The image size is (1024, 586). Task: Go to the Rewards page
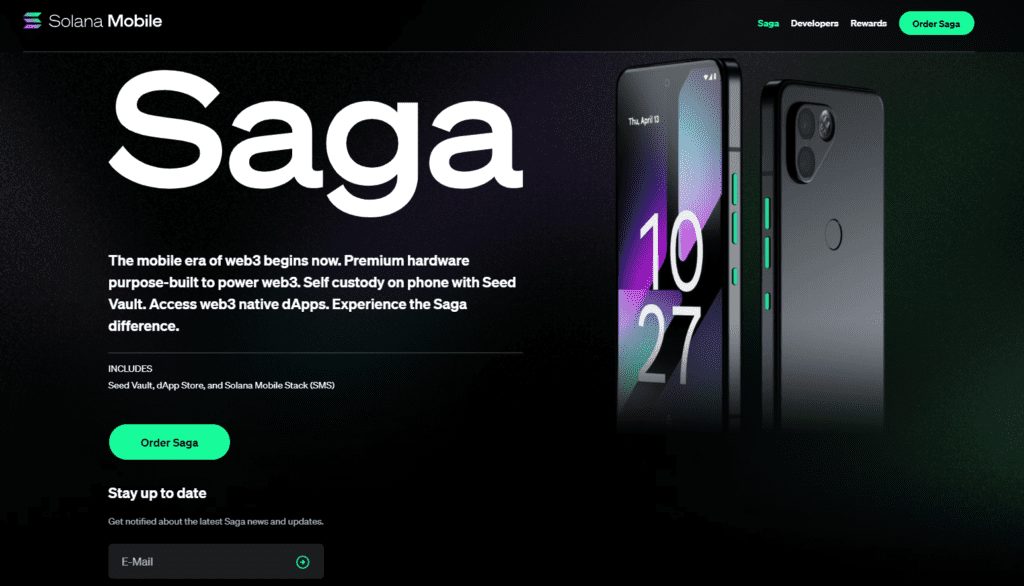pyautogui.click(x=868, y=24)
